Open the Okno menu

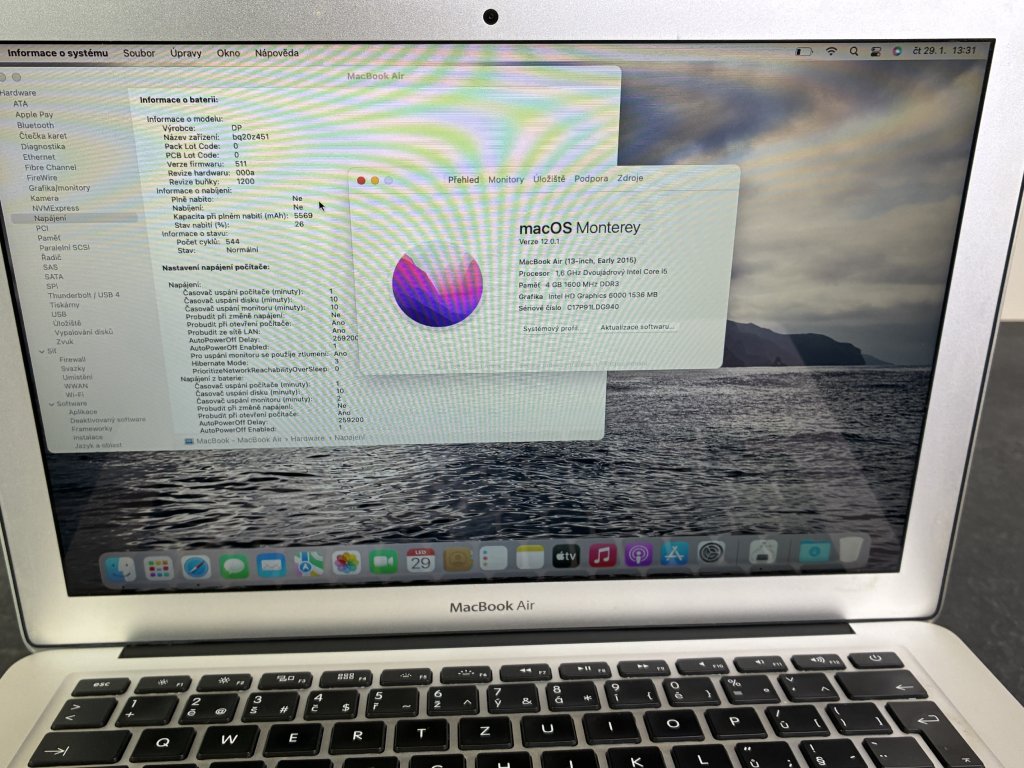click(228, 53)
